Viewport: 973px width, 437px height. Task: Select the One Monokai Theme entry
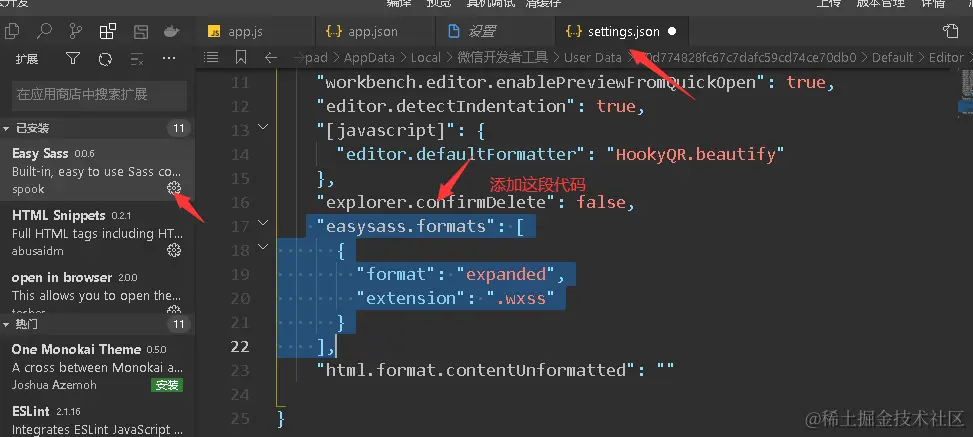click(x=97, y=366)
